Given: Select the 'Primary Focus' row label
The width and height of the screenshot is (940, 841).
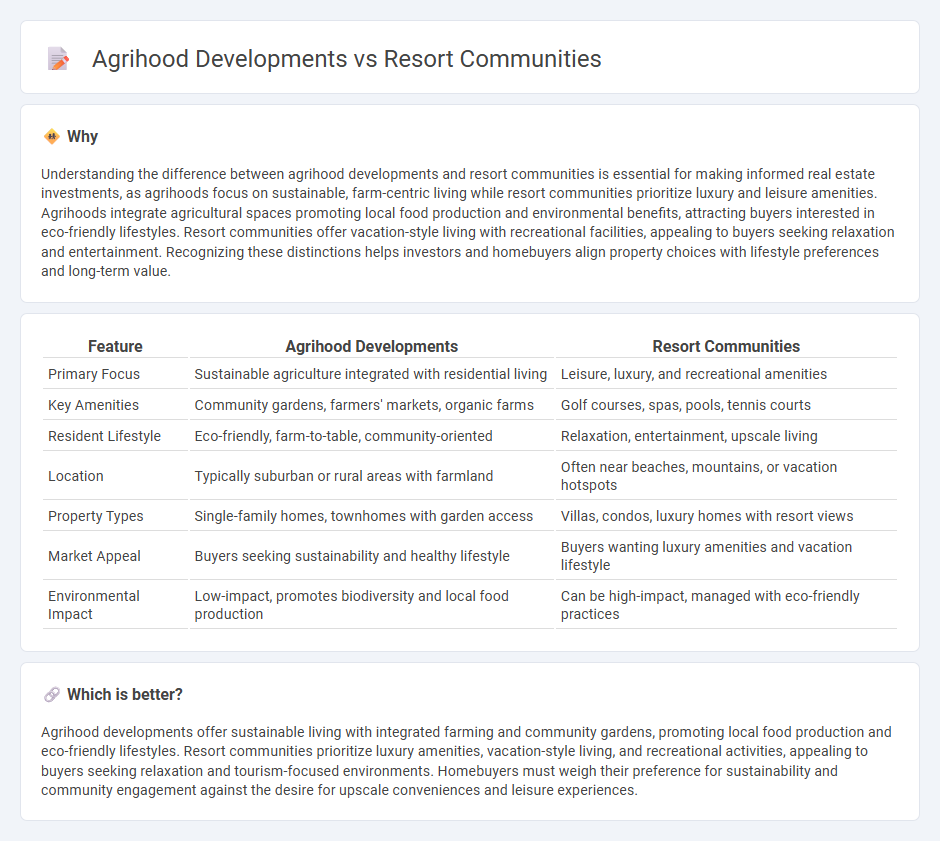Looking at the screenshot, I should pyautogui.click(x=94, y=374).
